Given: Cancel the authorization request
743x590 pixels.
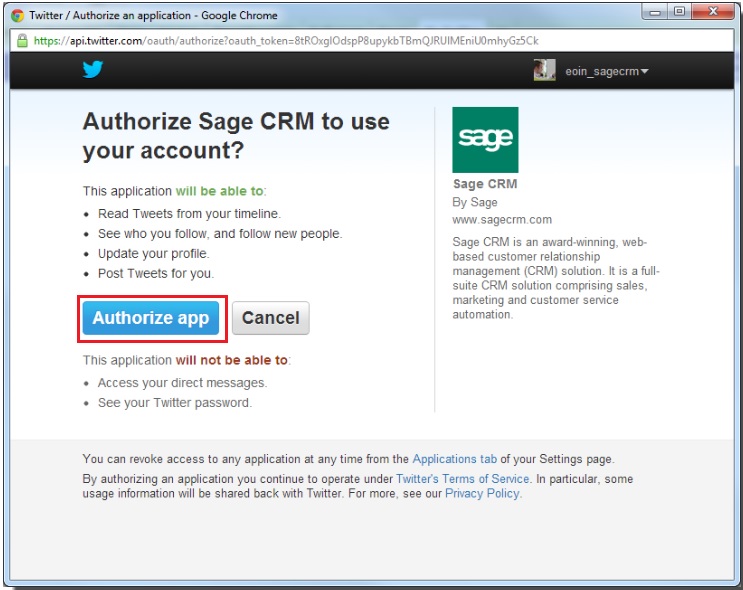Looking at the screenshot, I should click(x=271, y=318).
